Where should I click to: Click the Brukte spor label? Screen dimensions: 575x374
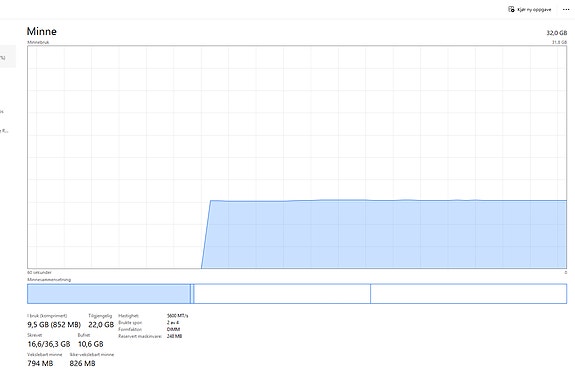point(130,323)
